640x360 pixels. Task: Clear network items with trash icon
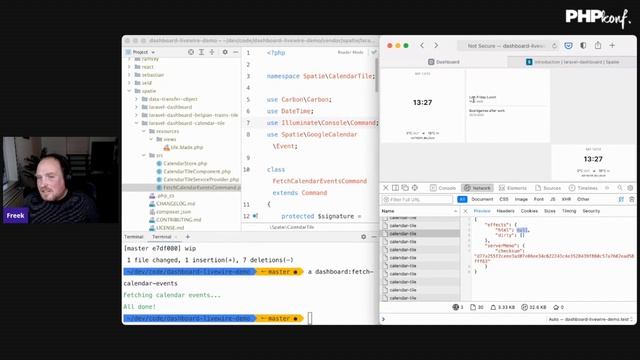[x=631, y=199]
